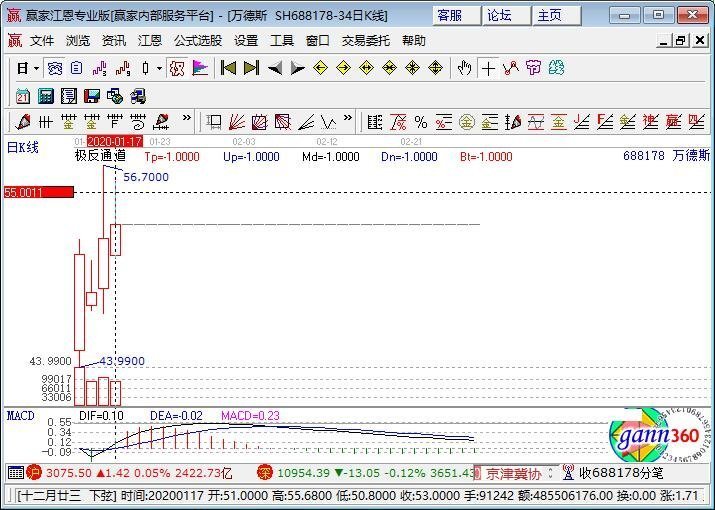Image resolution: width=715 pixels, height=510 pixels.
Task: Click the red floppy disk save icon
Action: [x=92, y=96]
